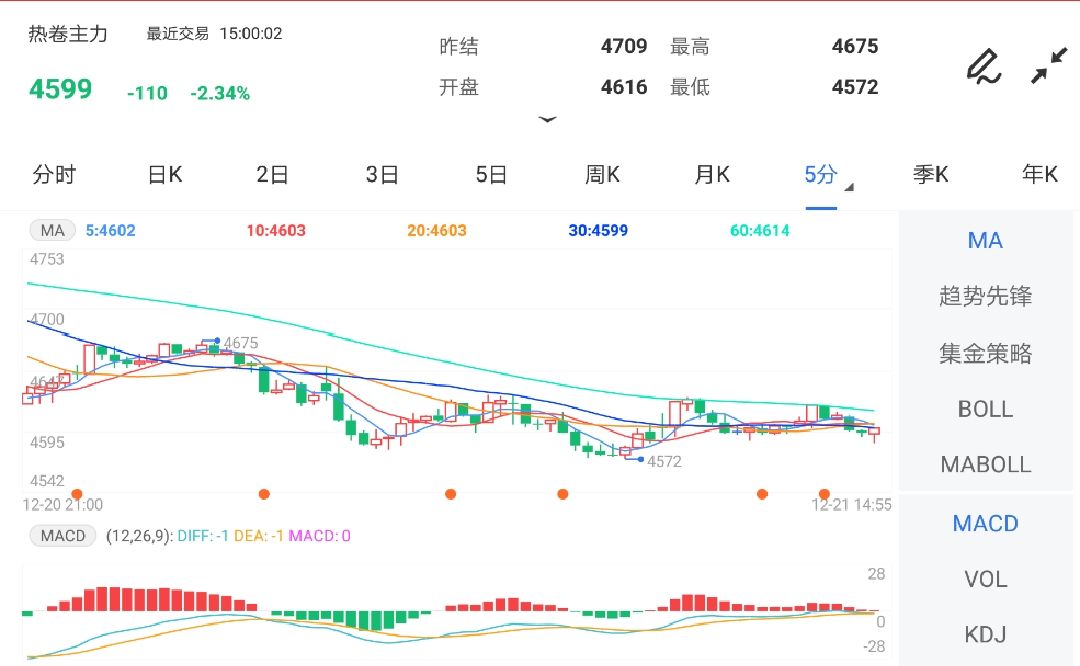Switch to the 月K monthly chart

tap(710, 174)
